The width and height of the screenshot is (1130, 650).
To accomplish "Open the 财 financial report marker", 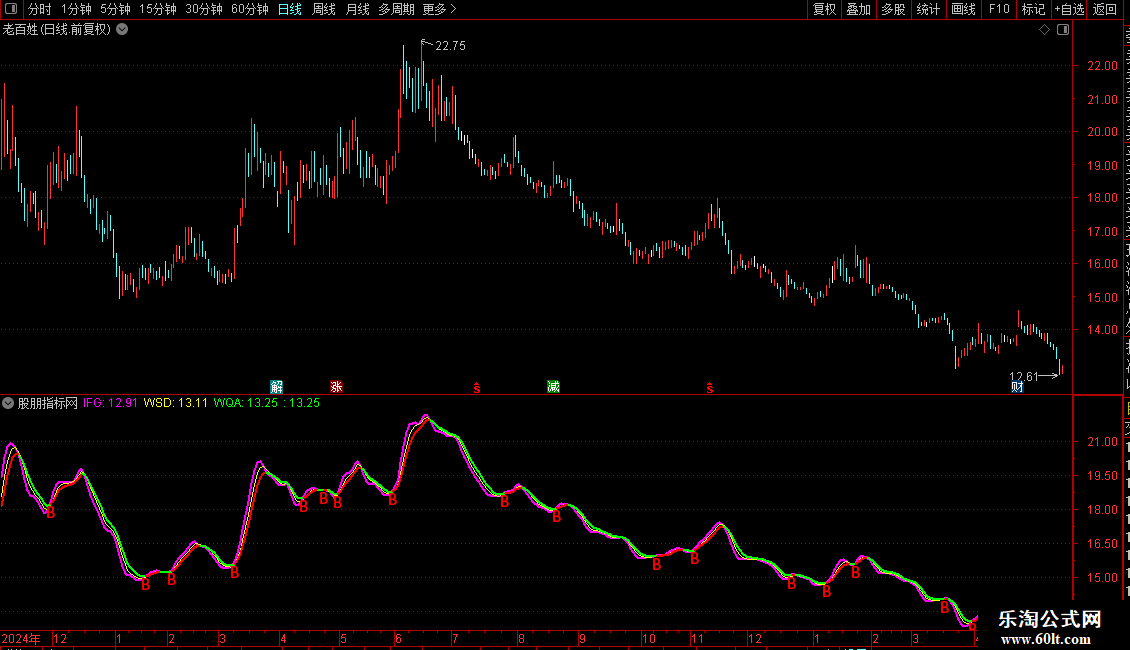I will pos(1017,387).
